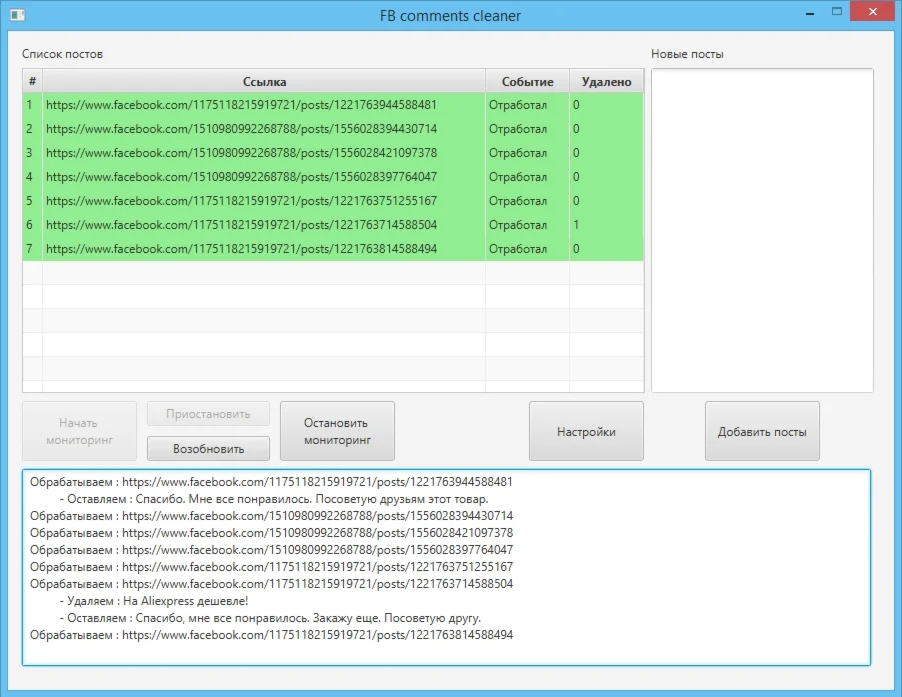
Task: Stop monitoring via Остановить мониторинг button
Action: [x=337, y=431]
